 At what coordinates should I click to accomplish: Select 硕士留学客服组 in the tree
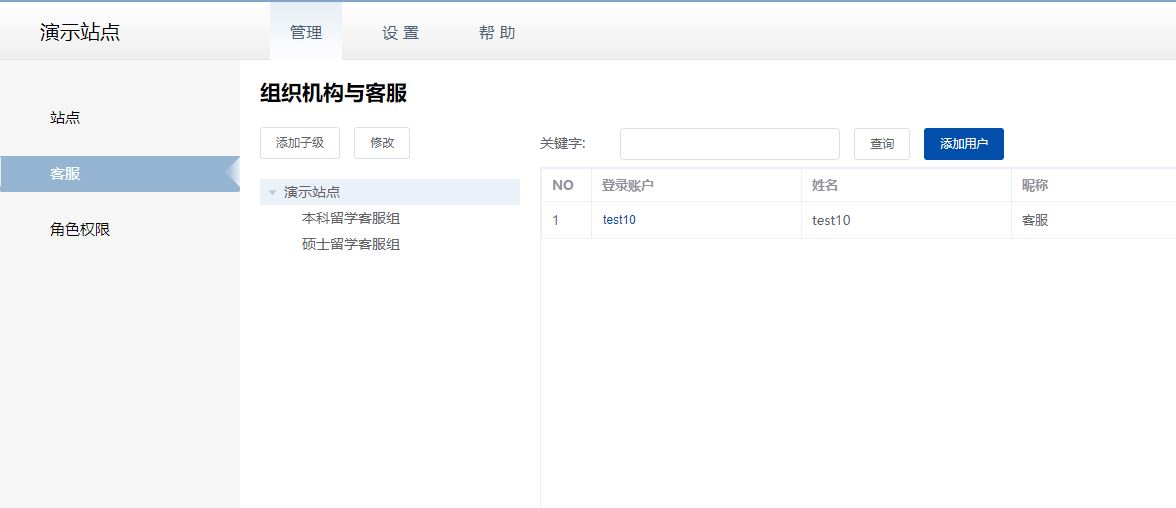351,245
